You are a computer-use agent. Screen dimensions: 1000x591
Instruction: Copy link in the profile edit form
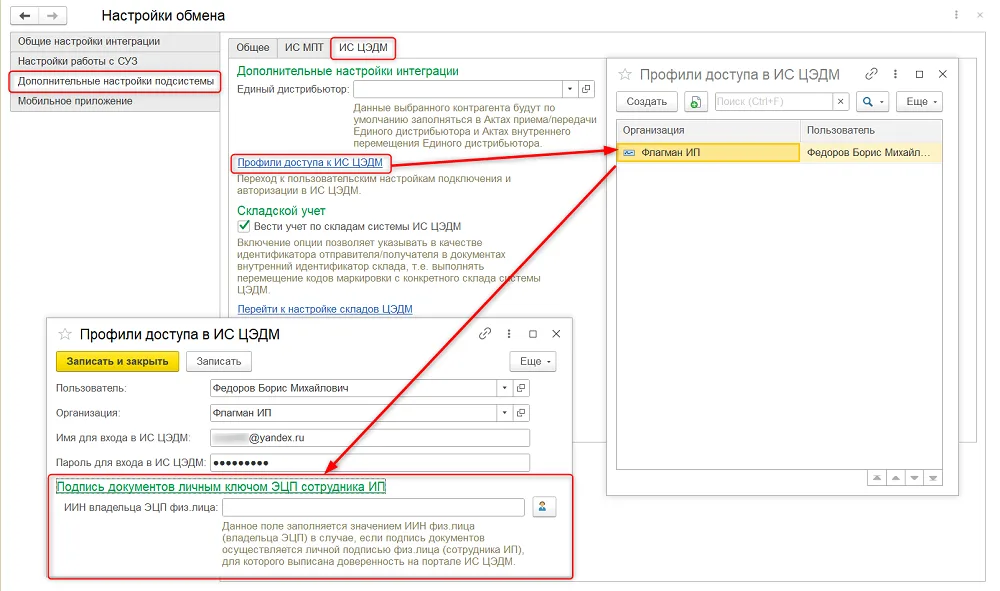click(x=485, y=333)
